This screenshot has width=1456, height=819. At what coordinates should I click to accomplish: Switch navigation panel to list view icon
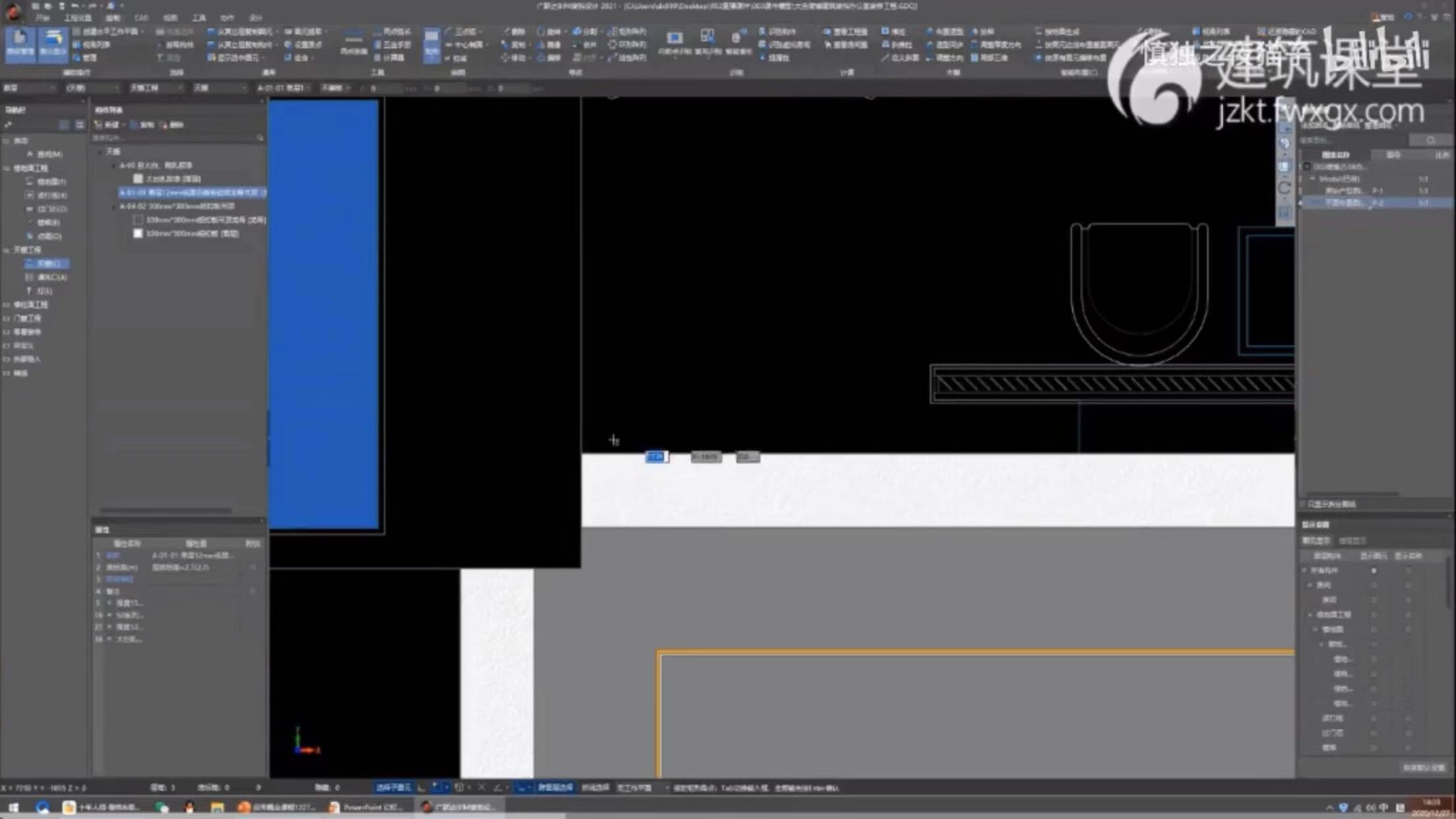[79, 125]
